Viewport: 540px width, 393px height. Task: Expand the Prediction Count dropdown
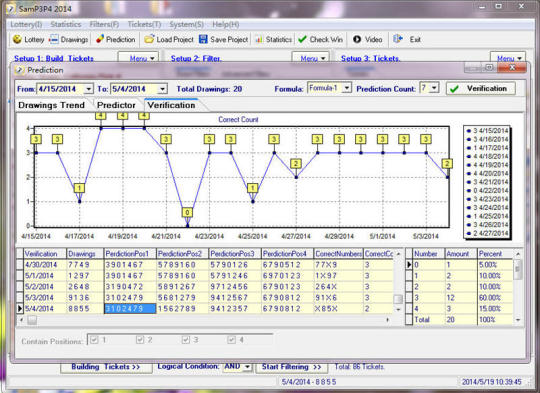point(434,88)
